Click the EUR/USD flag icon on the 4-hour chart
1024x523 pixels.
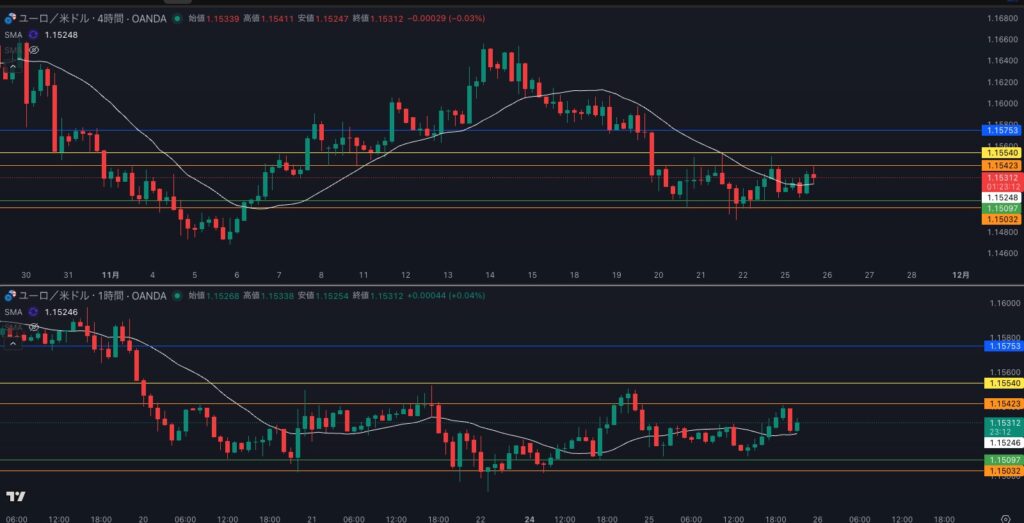(10, 18)
